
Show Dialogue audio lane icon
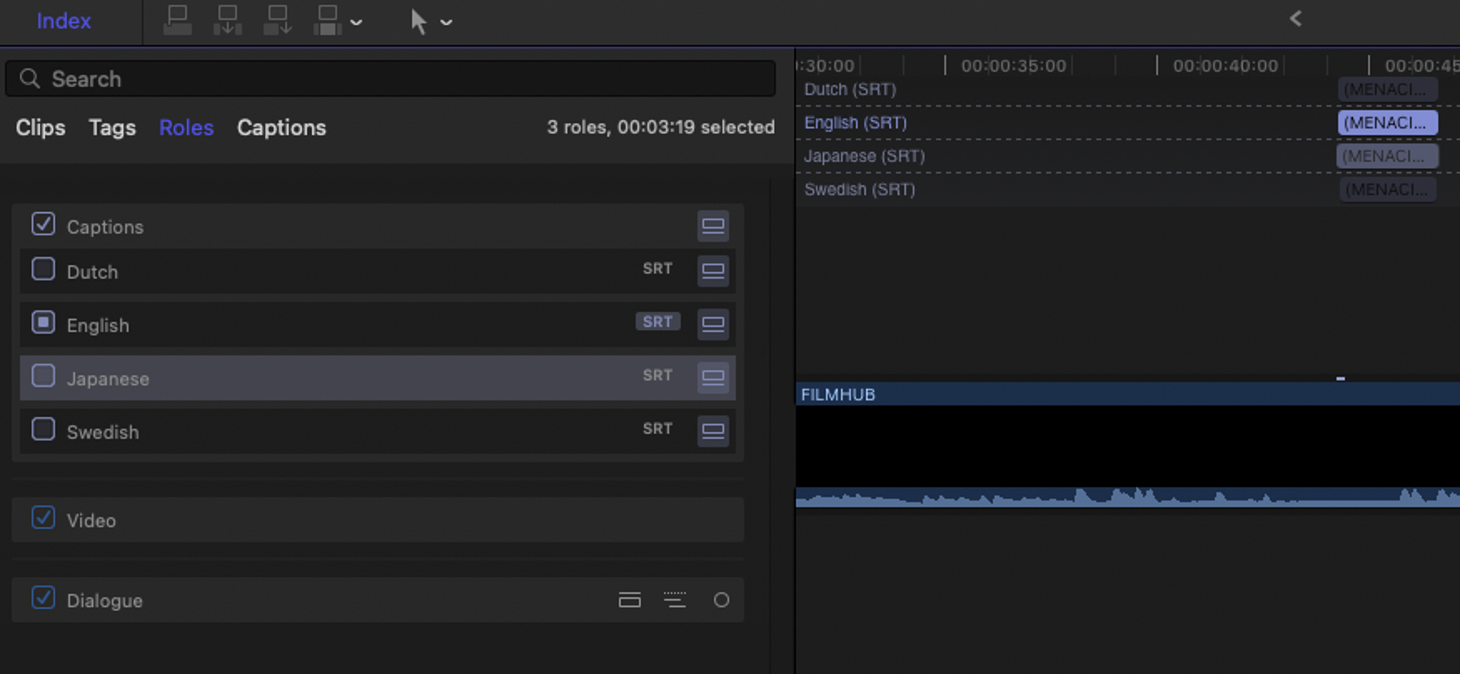pyautogui.click(x=630, y=600)
